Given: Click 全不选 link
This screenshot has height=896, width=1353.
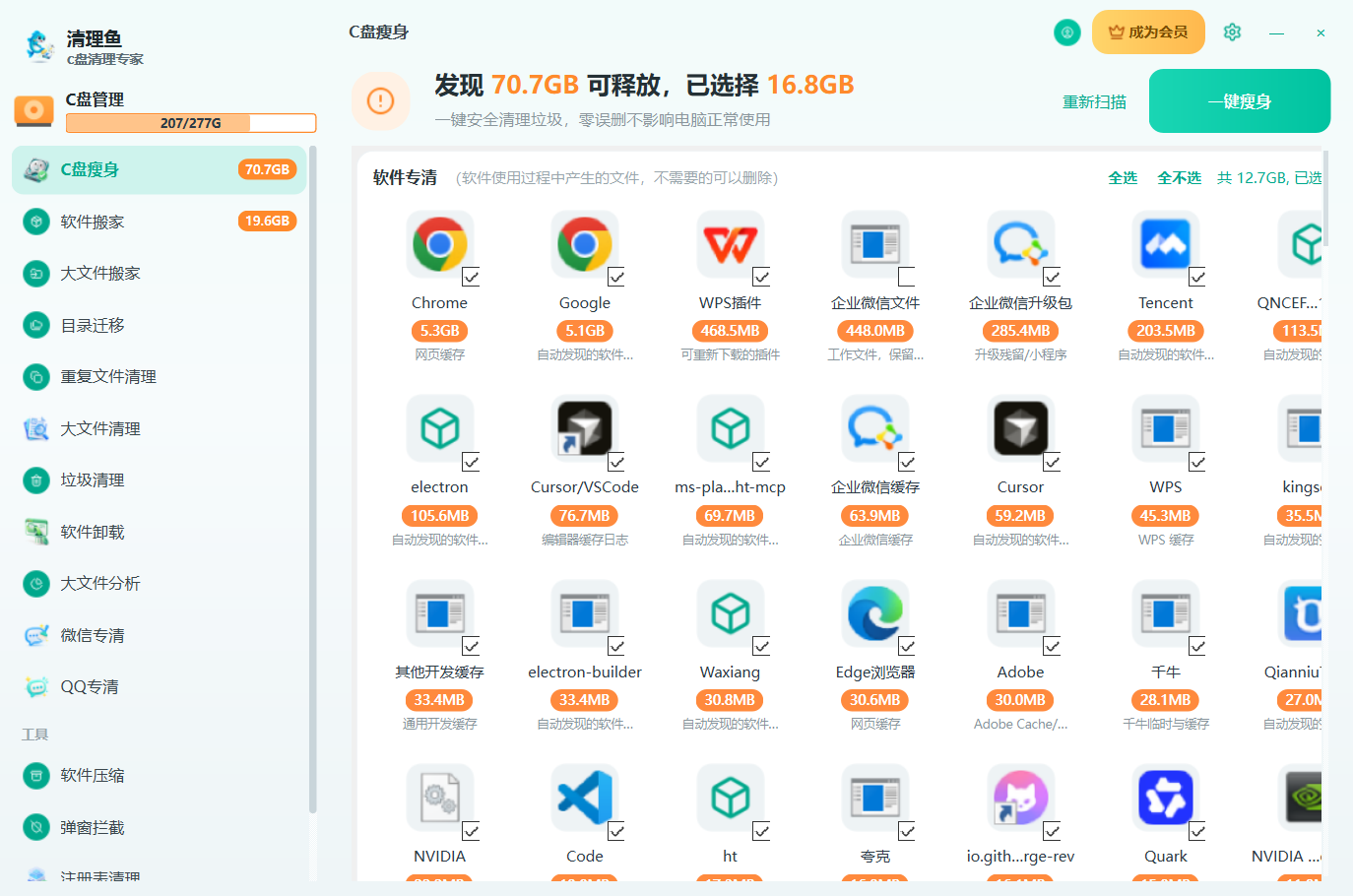Looking at the screenshot, I should click(1179, 178).
